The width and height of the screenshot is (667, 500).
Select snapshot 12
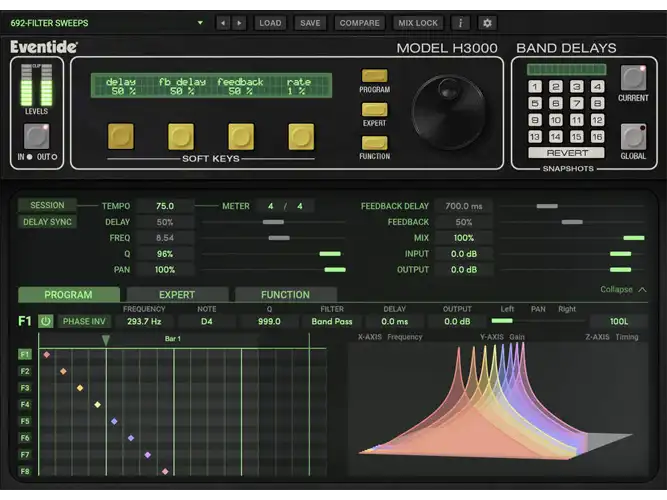(x=597, y=120)
